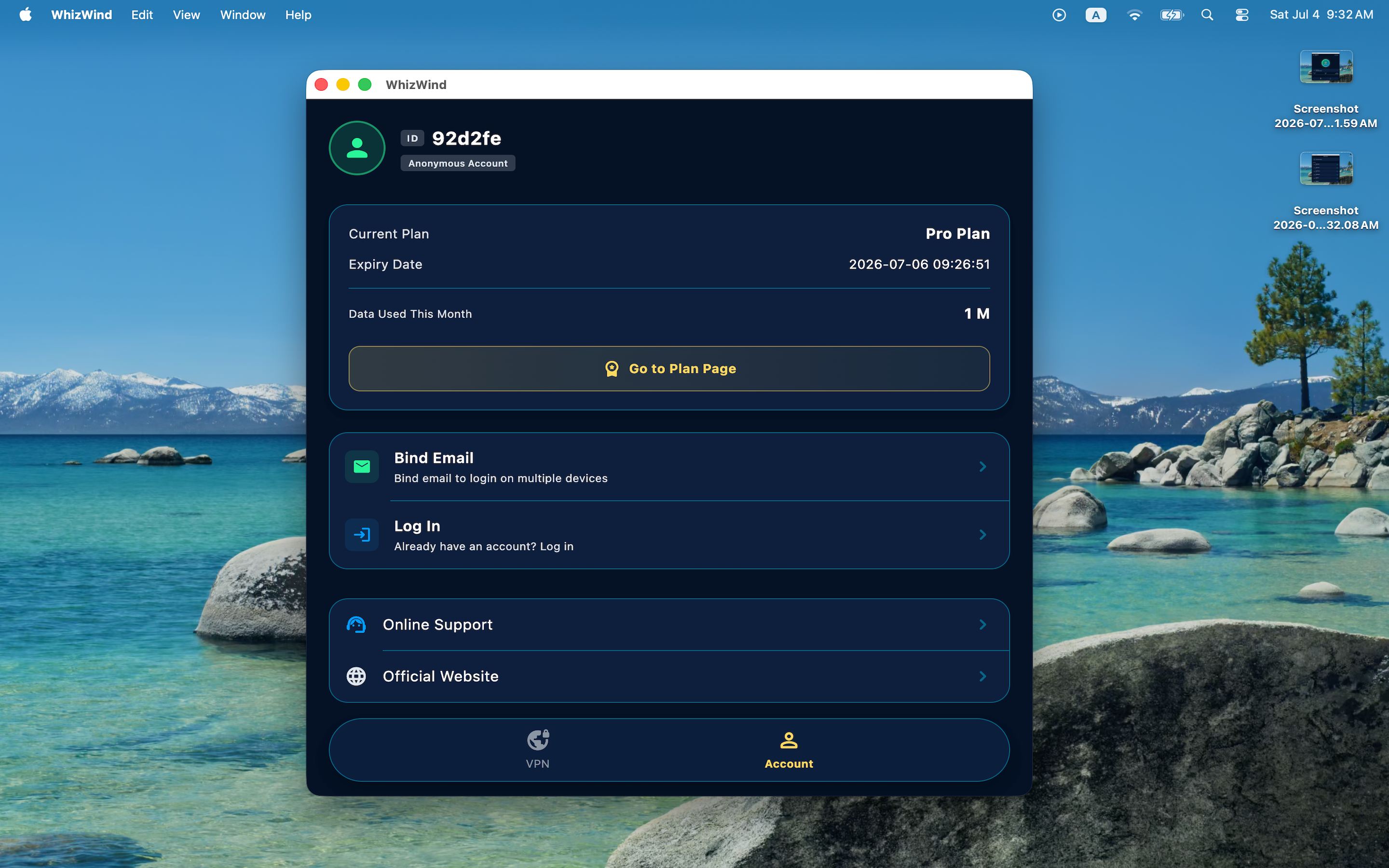Click the menu bar date and time

pyautogui.click(x=1321, y=15)
